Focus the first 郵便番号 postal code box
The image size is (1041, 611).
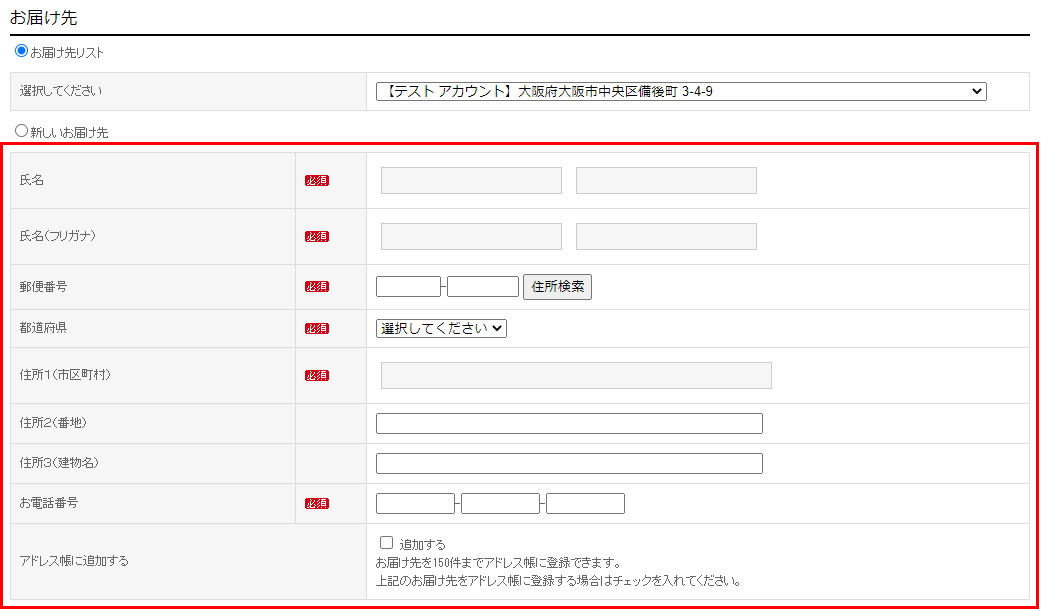tap(408, 287)
